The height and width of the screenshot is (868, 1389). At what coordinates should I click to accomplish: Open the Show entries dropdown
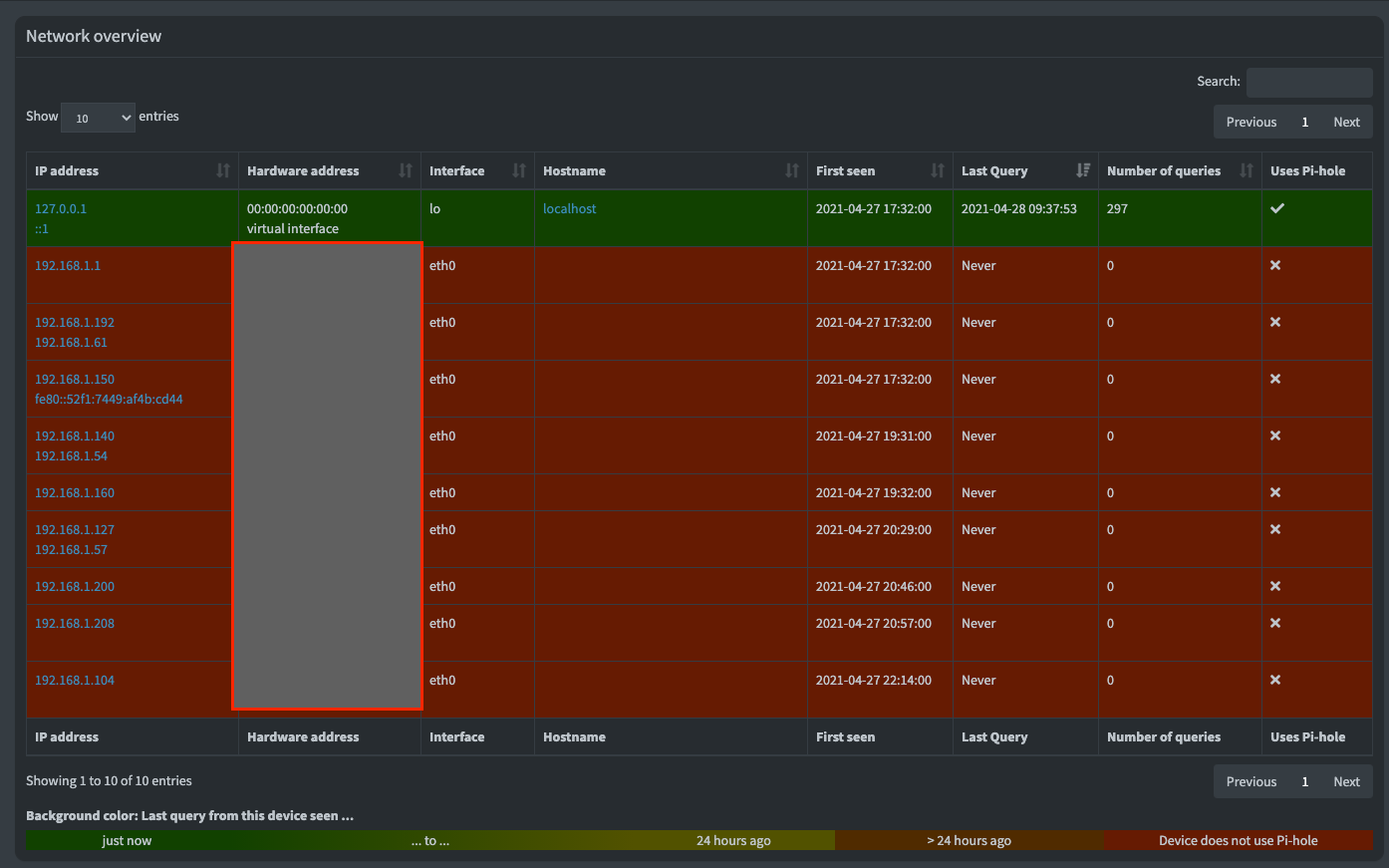pos(98,118)
